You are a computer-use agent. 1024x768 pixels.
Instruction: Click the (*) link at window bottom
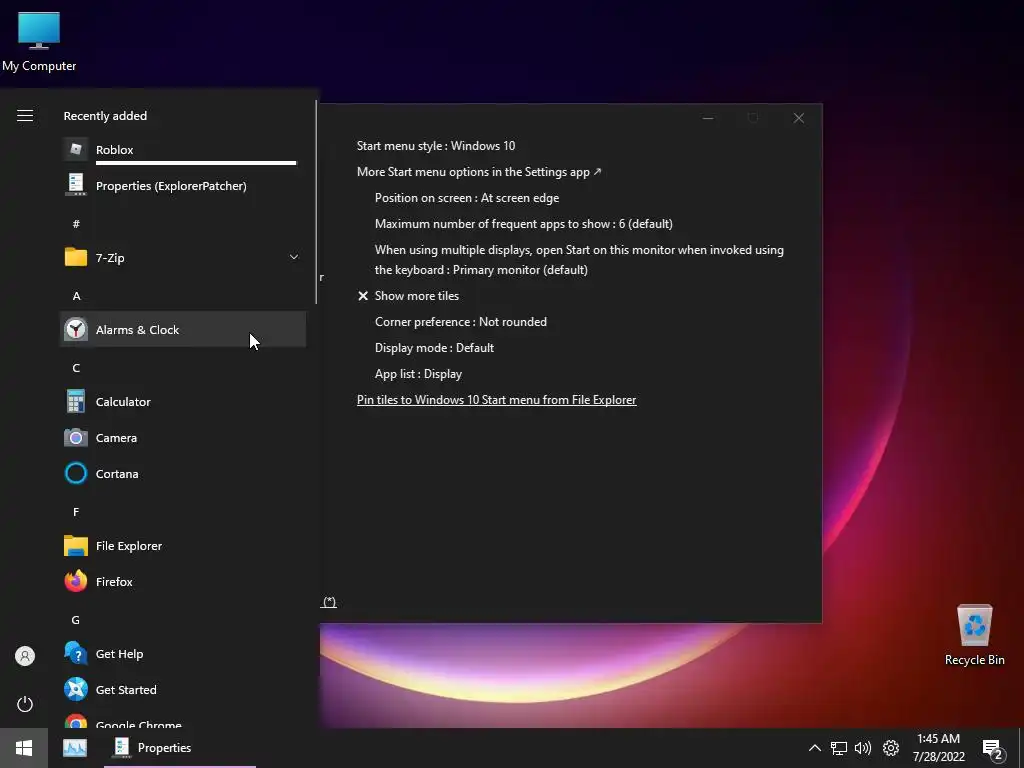click(329, 602)
